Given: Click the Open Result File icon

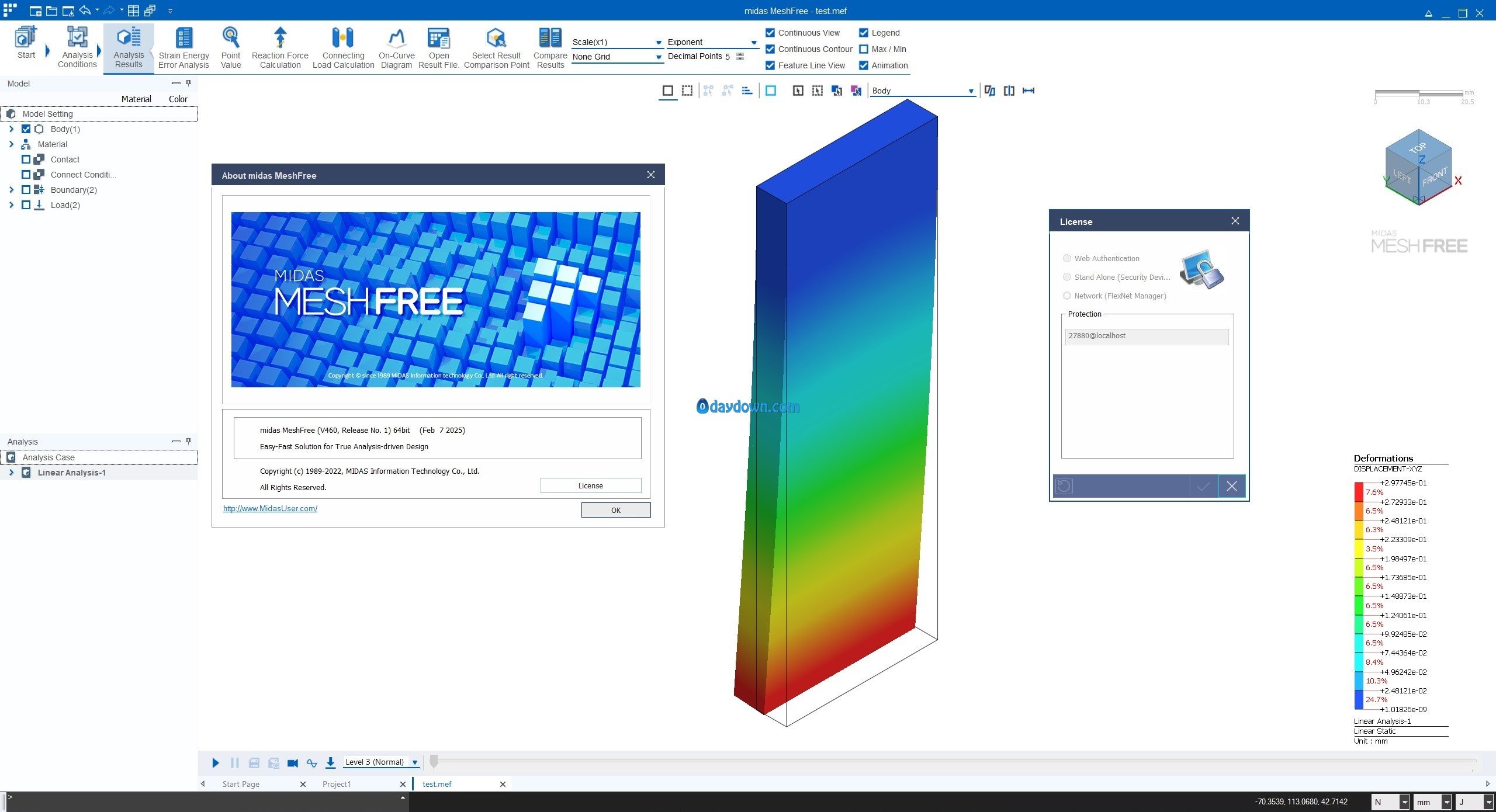Looking at the screenshot, I should 438,48.
